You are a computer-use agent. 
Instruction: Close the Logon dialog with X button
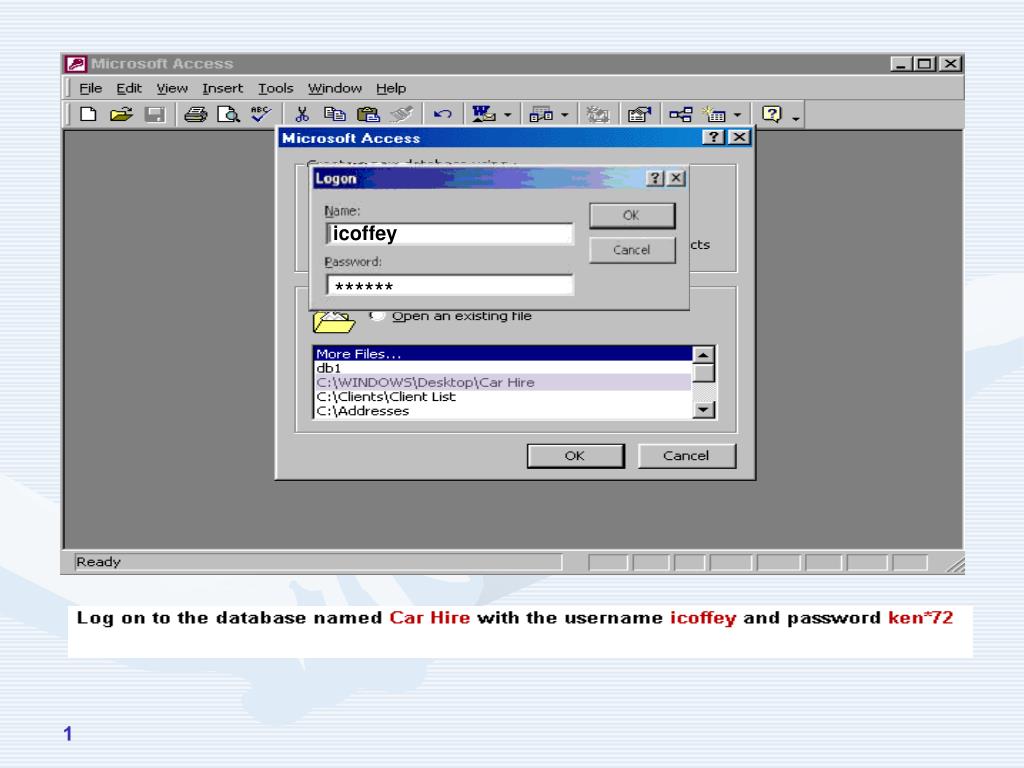click(677, 178)
